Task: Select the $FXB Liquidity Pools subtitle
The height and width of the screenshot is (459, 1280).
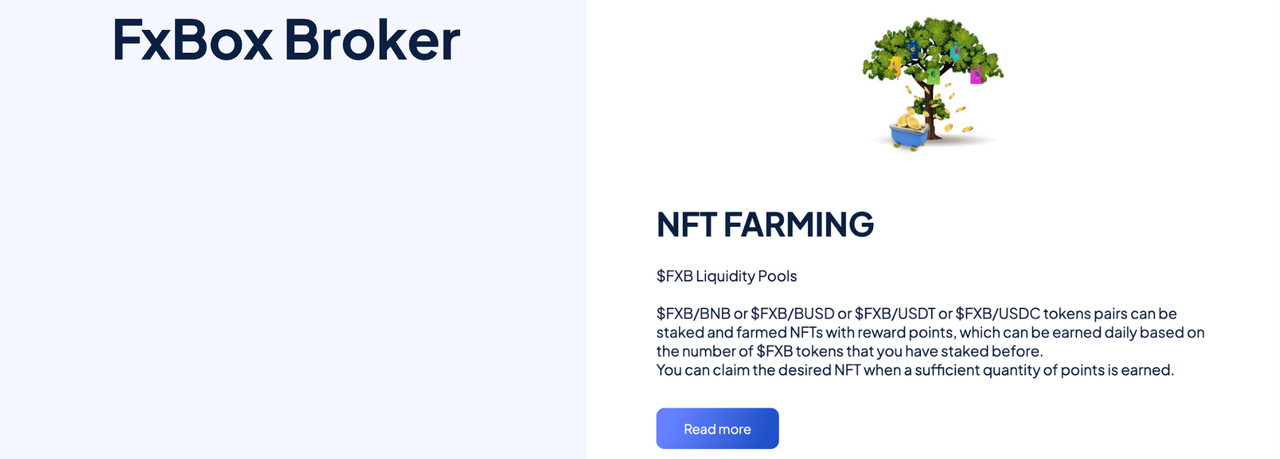Action: pyautogui.click(x=727, y=275)
